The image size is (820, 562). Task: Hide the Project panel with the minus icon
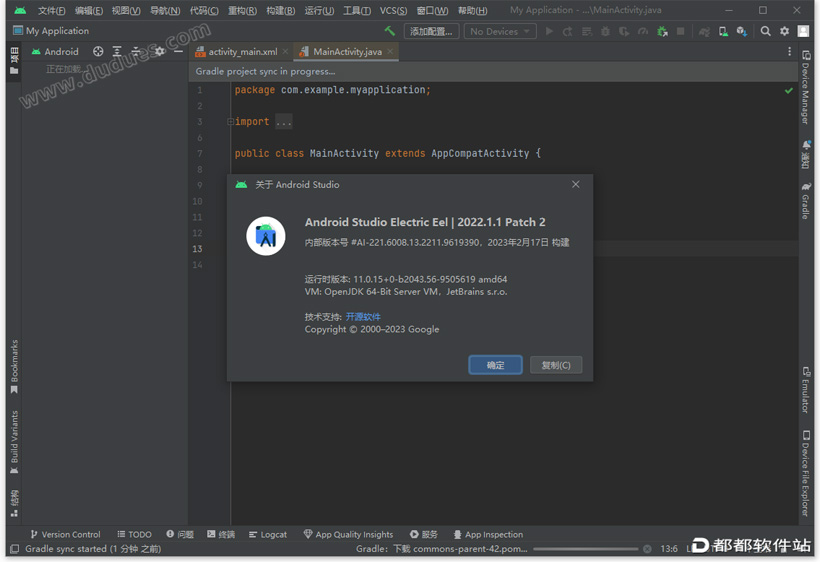(178, 51)
